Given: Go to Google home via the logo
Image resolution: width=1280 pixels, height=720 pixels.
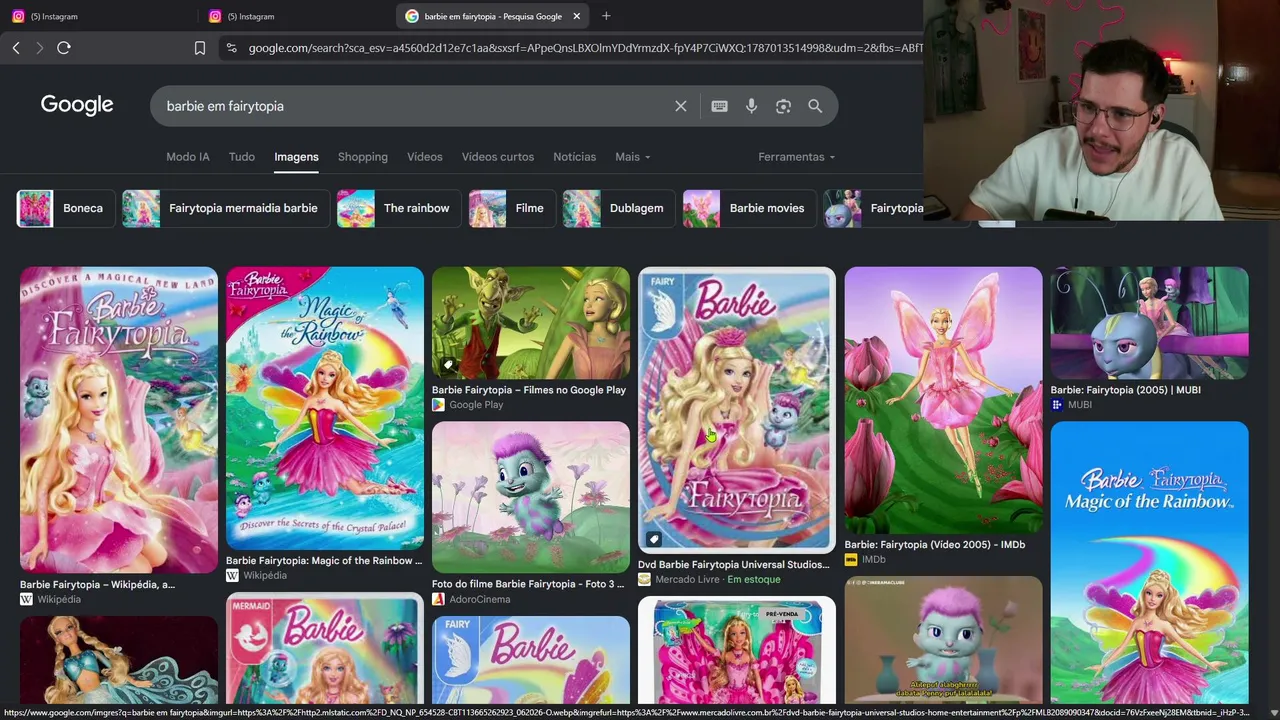Looking at the screenshot, I should tap(77, 105).
